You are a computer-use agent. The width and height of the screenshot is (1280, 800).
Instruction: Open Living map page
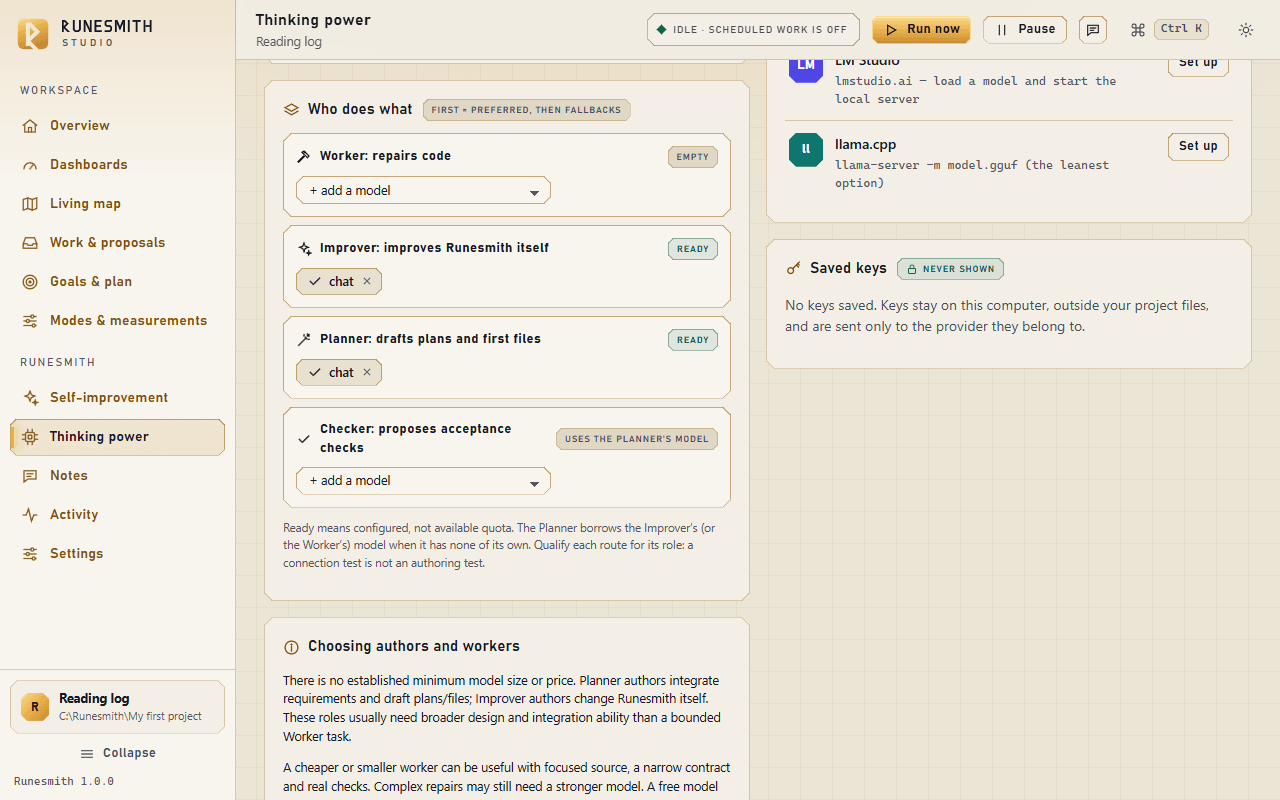(x=117, y=204)
